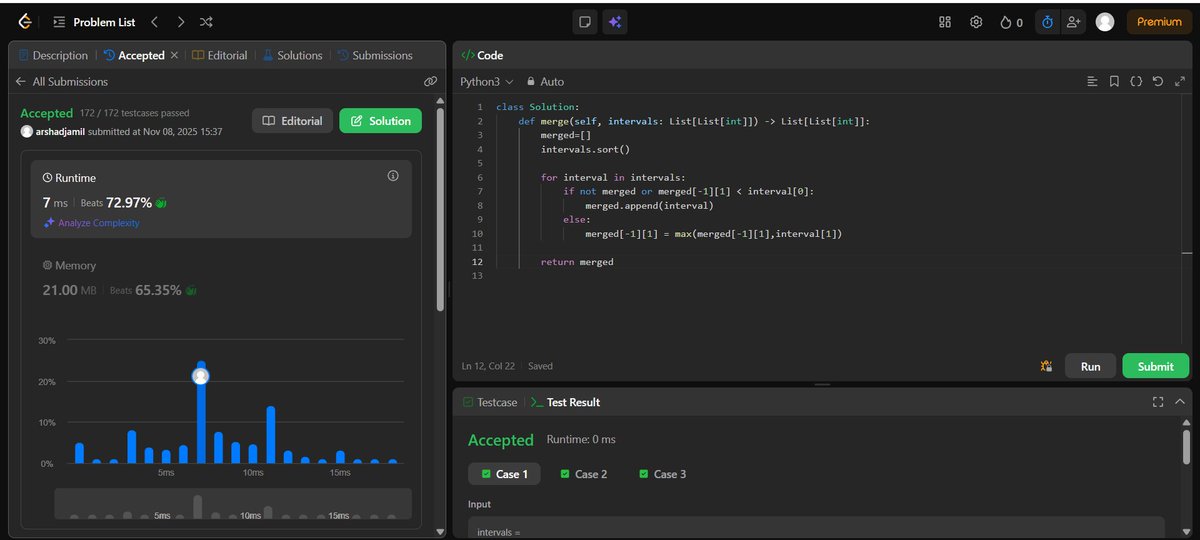
Task: Select Case 3 result
Action: coord(662,474)
